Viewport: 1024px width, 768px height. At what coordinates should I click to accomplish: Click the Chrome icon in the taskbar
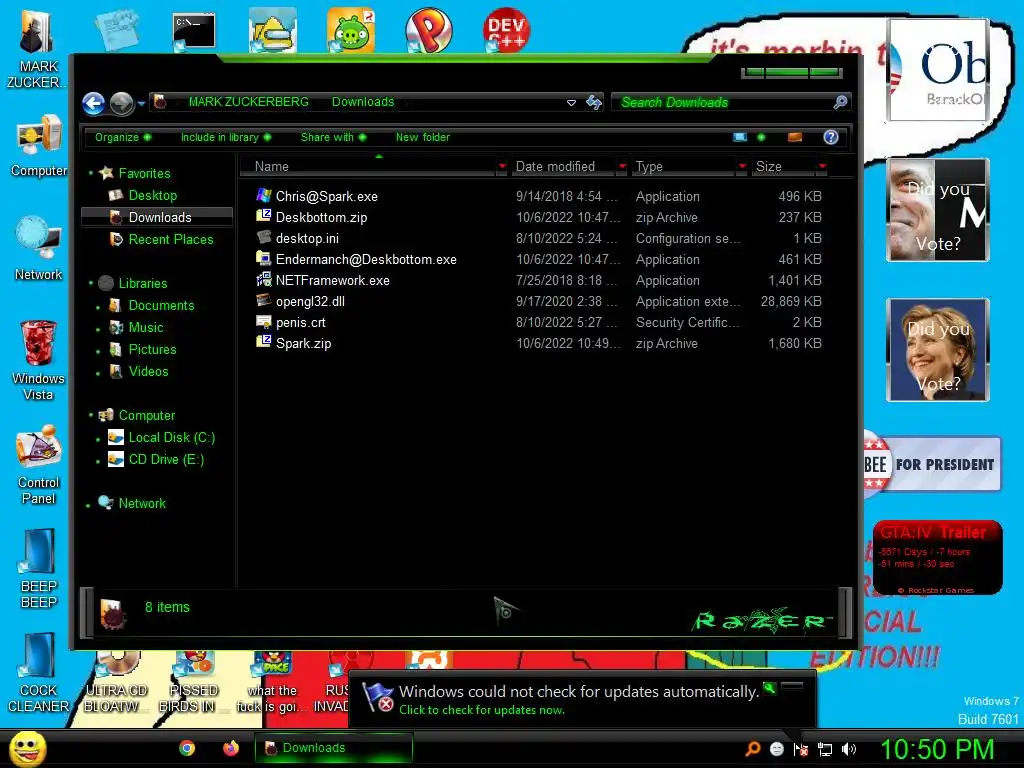(x=187, y=748)
